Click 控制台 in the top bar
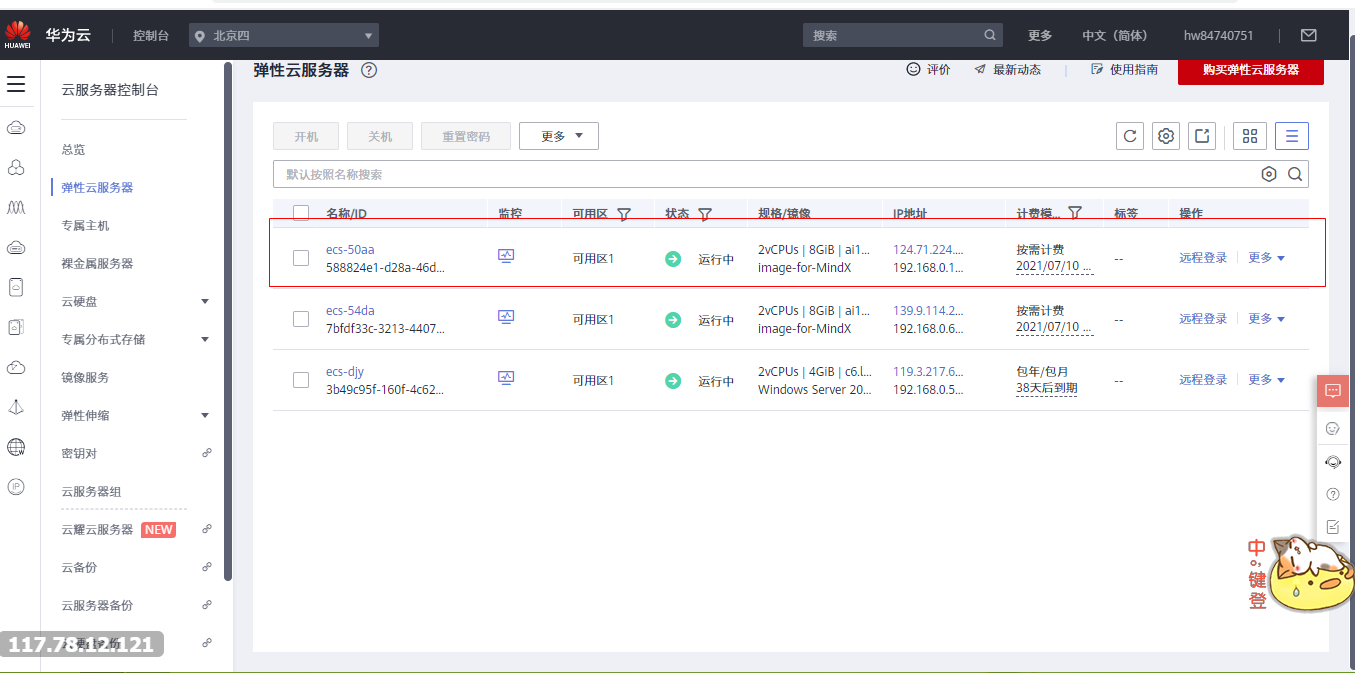1355x673 pixels. [x=151, y=35]
